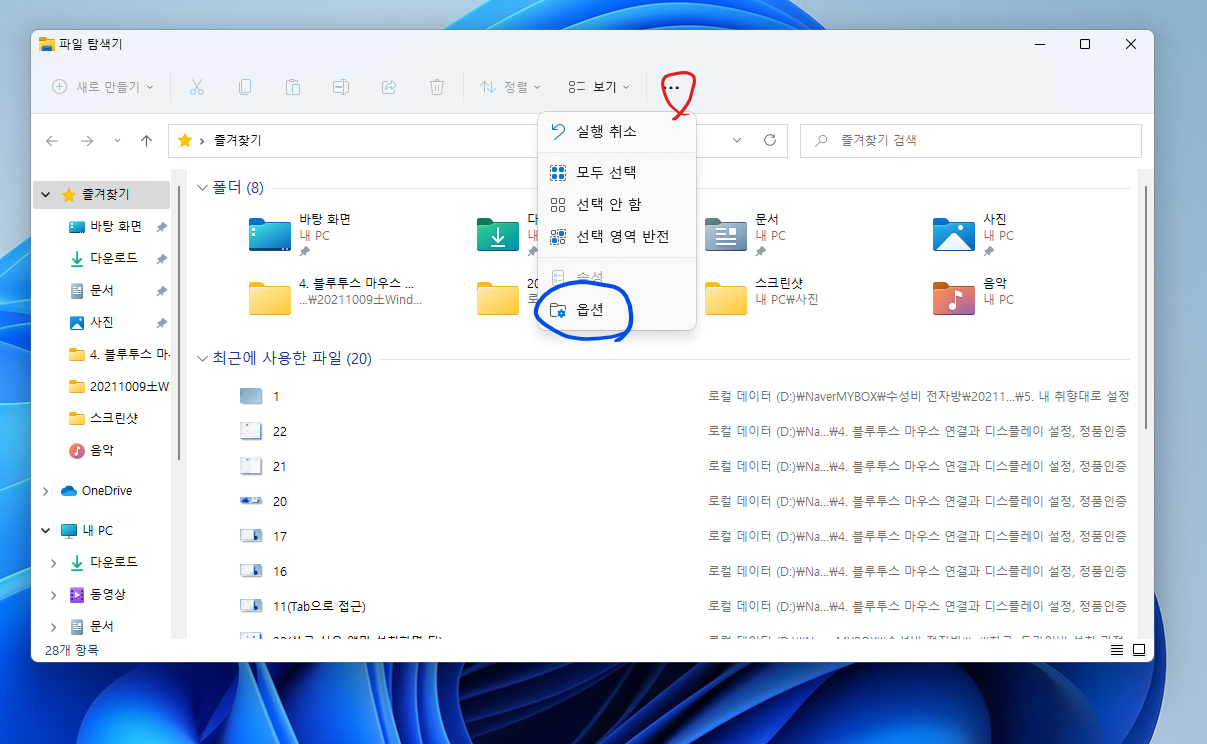Collapse the 내 PC tree node
The image size is (1207, 744).
click(46, 530)
